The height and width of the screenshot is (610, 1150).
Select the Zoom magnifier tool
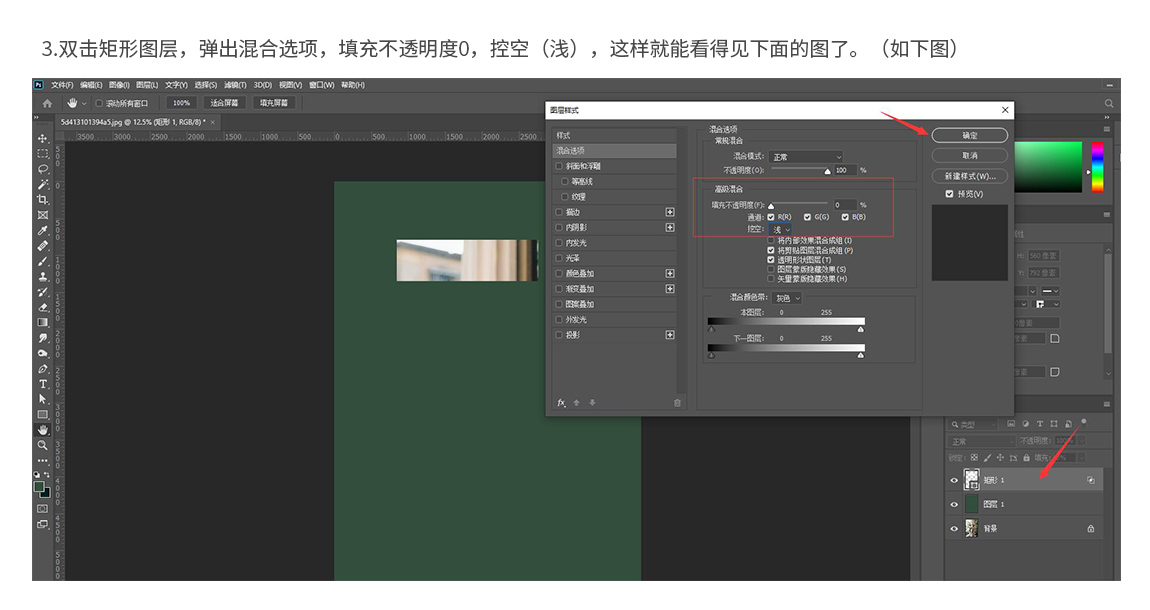coord(43,445)
